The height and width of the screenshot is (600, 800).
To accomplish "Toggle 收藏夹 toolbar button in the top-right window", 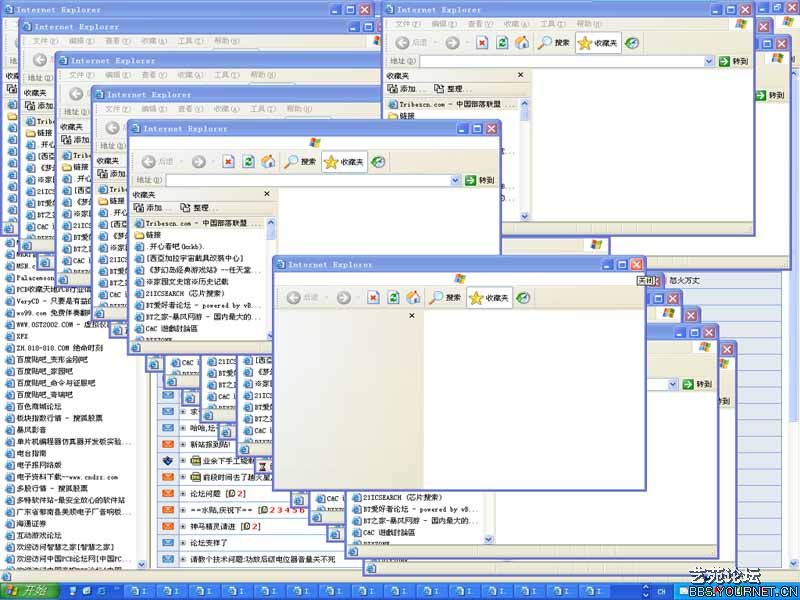I will (598, 43).
